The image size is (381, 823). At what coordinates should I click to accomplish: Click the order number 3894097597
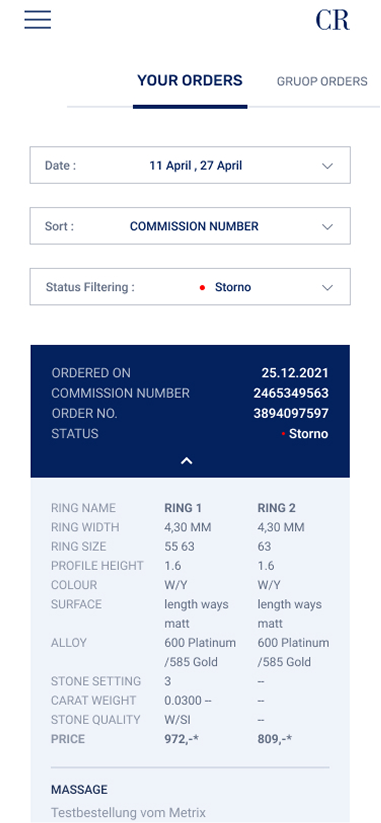[291, 414]
